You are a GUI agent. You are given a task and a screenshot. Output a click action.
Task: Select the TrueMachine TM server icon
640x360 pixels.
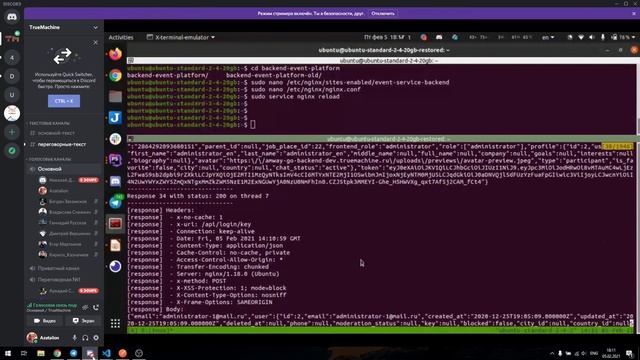[x=12, y=39]
